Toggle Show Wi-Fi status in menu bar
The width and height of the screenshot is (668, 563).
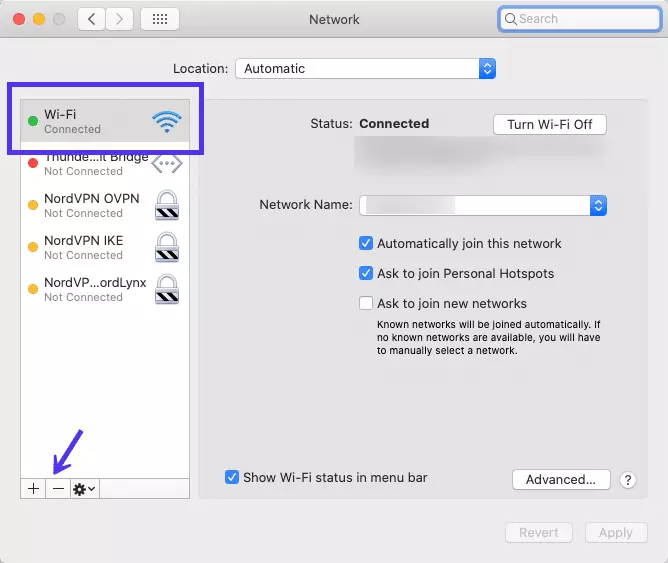(232, 478)
